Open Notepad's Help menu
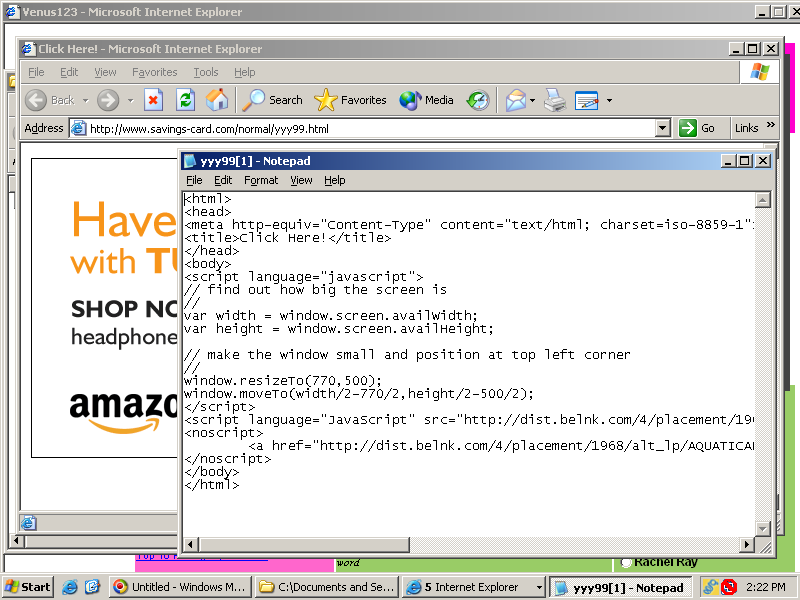The width and height of the screenshot is (800, 600). 335,180
